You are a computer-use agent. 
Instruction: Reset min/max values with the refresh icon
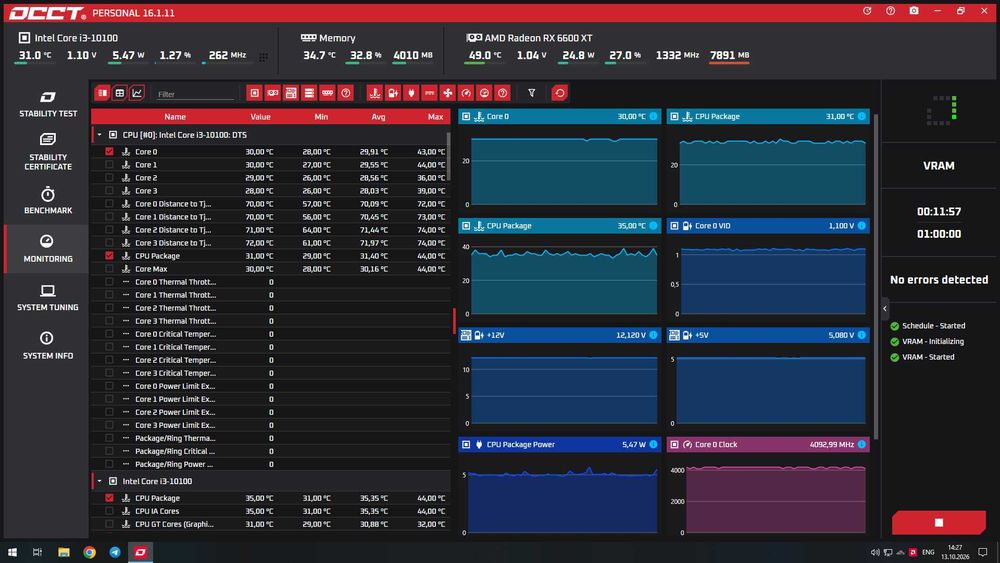click(559, 93)
